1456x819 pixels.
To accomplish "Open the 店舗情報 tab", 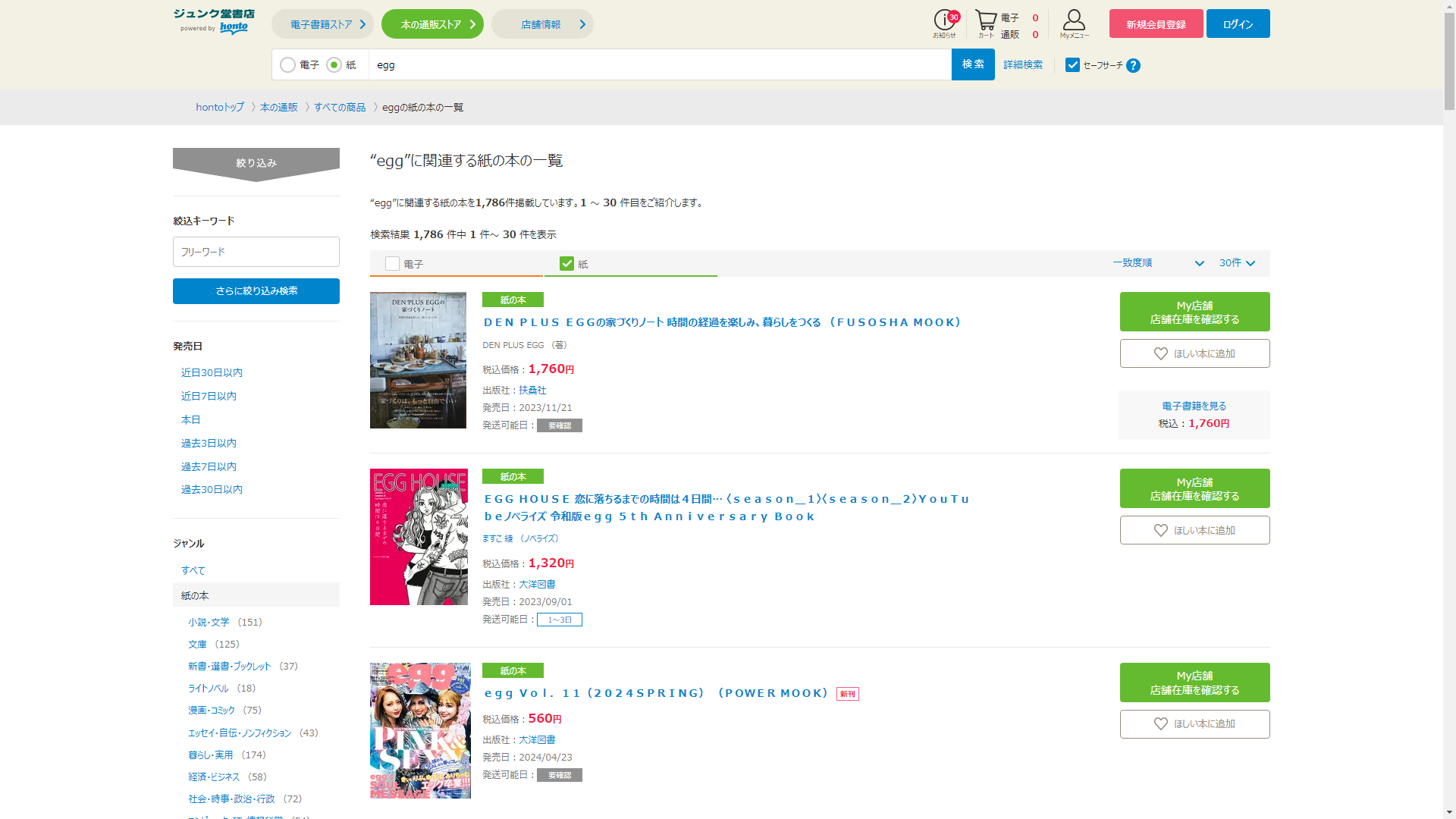I will (x=542, y=24).
